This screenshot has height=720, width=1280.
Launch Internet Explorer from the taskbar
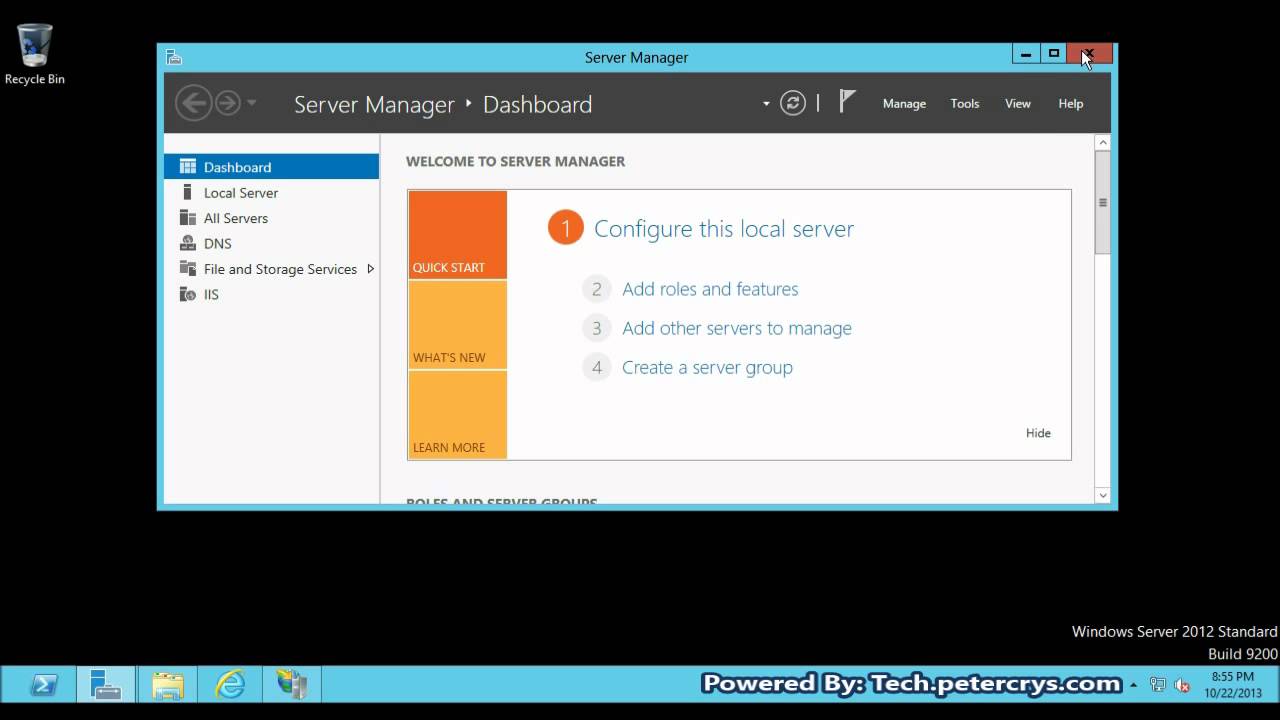point(230,685)
